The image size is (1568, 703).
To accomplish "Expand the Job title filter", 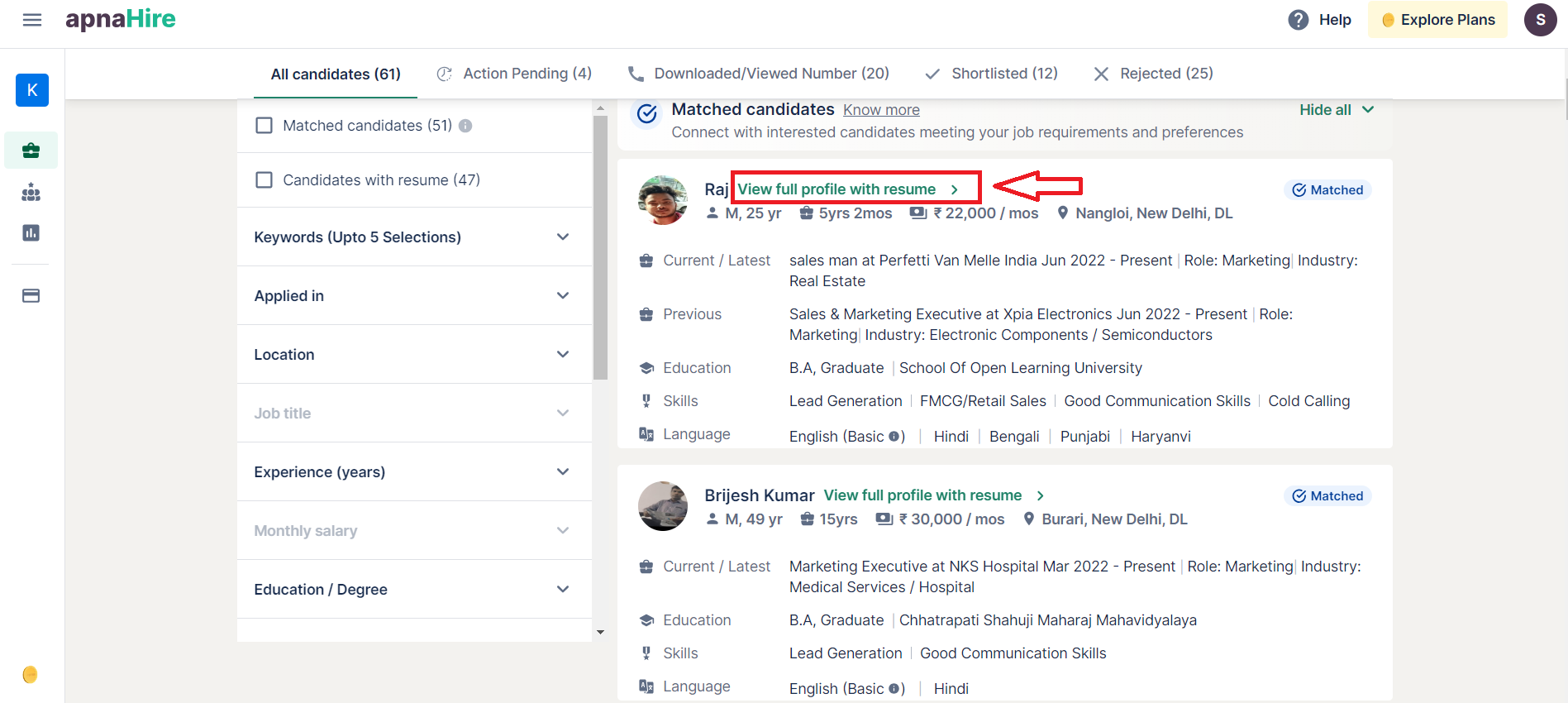I will (x=414, y=414).
